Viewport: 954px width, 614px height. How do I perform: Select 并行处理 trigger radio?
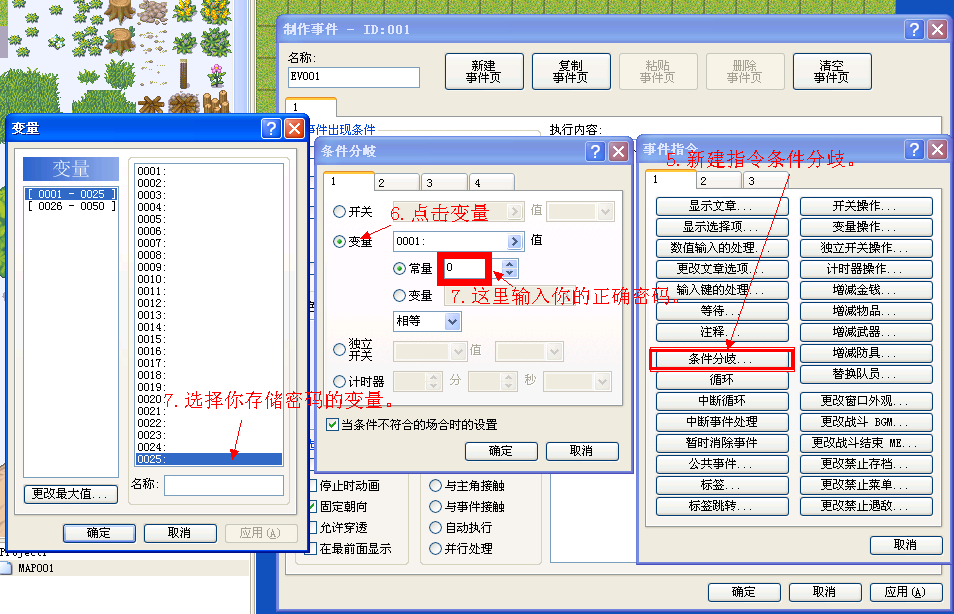(435, 548)
